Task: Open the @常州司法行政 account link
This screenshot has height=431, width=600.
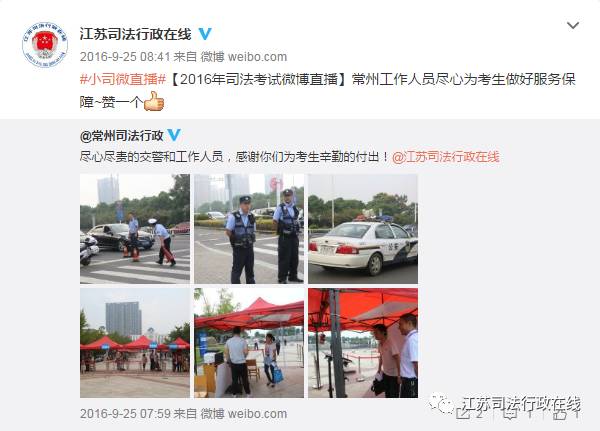Action: (122, 136)
